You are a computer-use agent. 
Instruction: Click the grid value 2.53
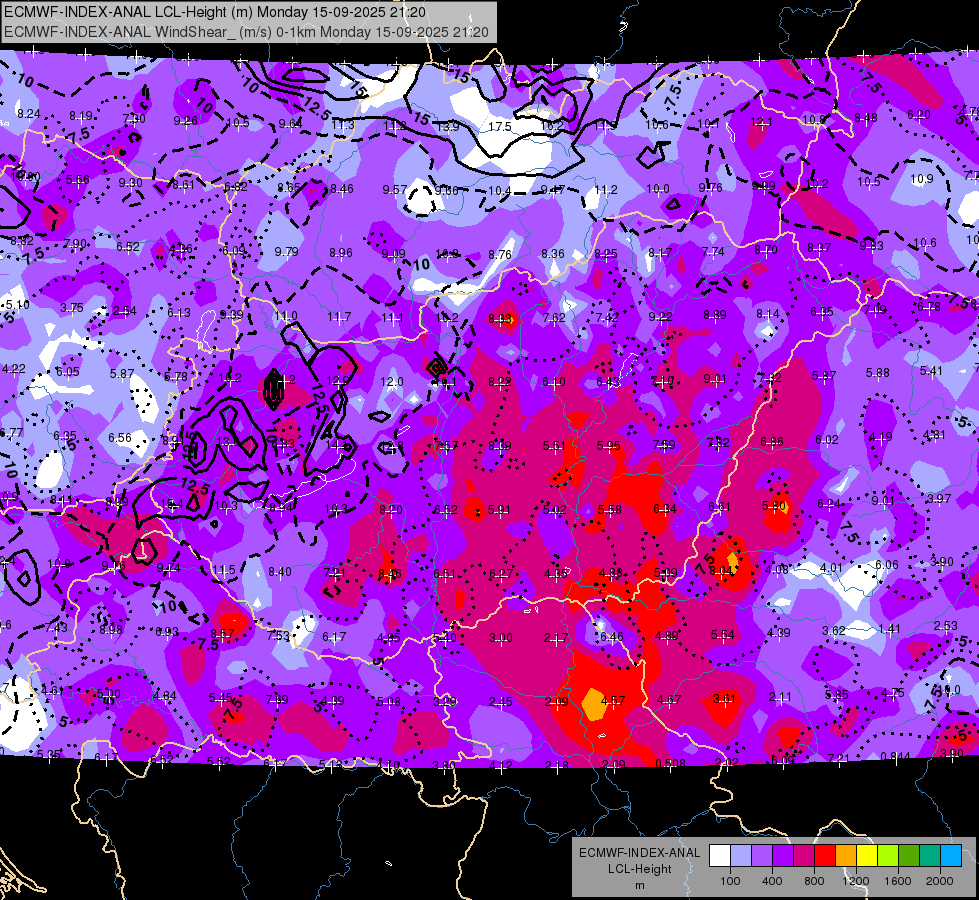945,626
